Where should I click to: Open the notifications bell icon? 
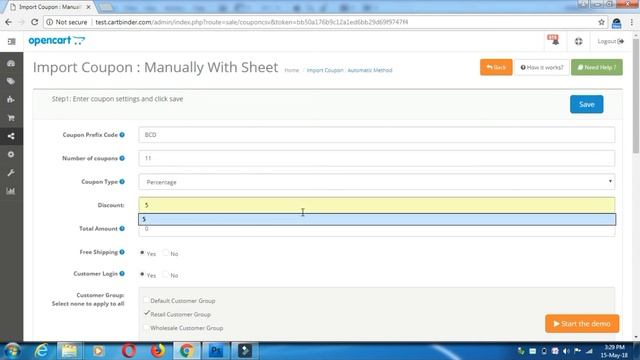coord(553,40)
